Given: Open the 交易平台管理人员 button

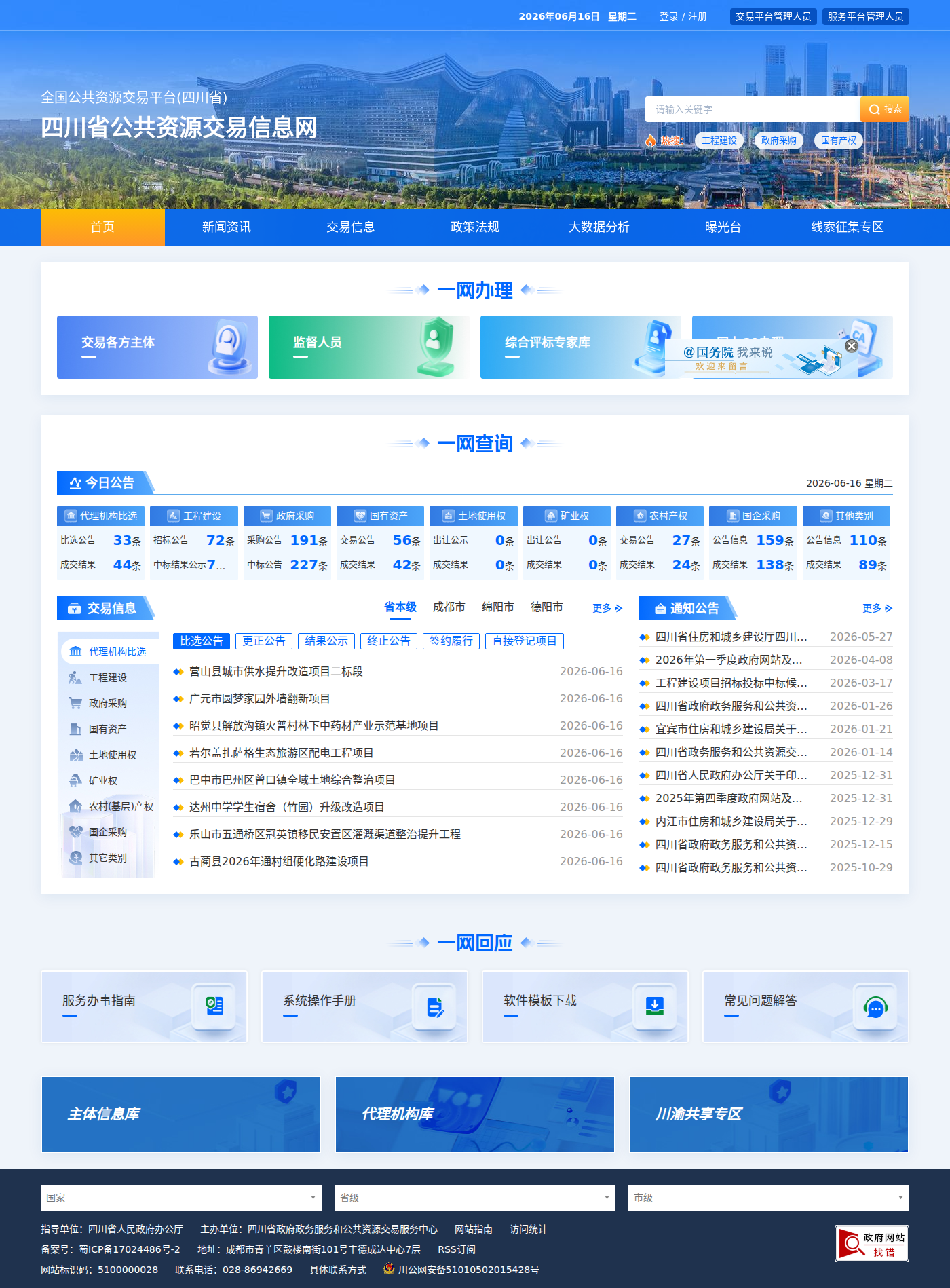Looking at the screenshot, I should pos(774,16).
